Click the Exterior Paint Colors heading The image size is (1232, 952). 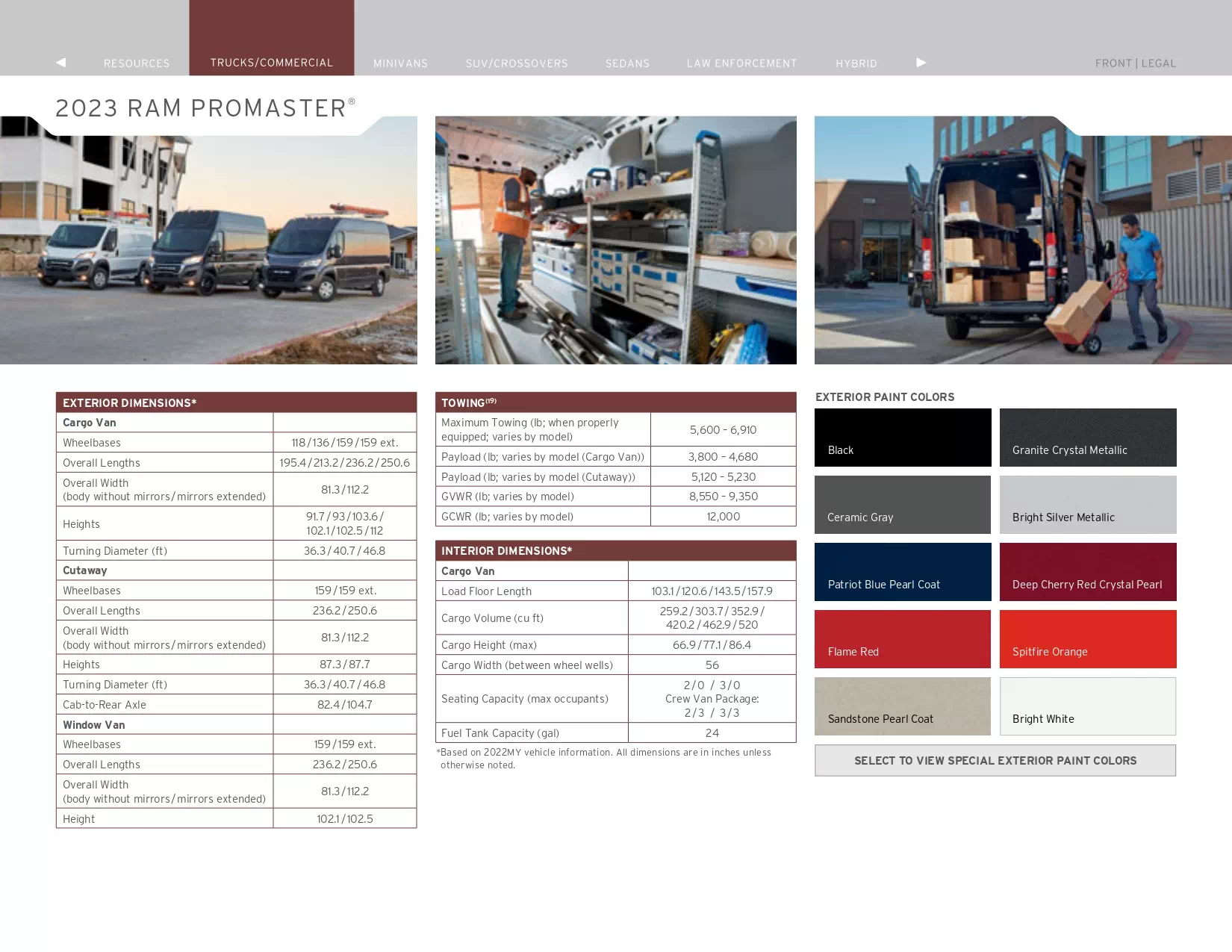(x=885, y=397)
